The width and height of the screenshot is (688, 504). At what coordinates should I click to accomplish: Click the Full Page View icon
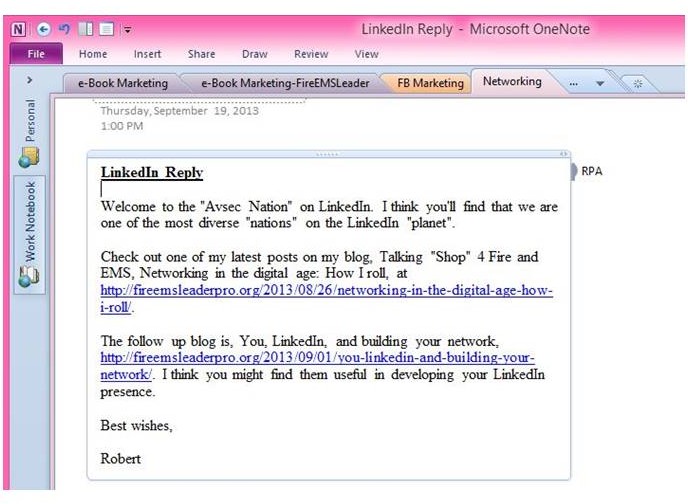[x=106, y=29]
